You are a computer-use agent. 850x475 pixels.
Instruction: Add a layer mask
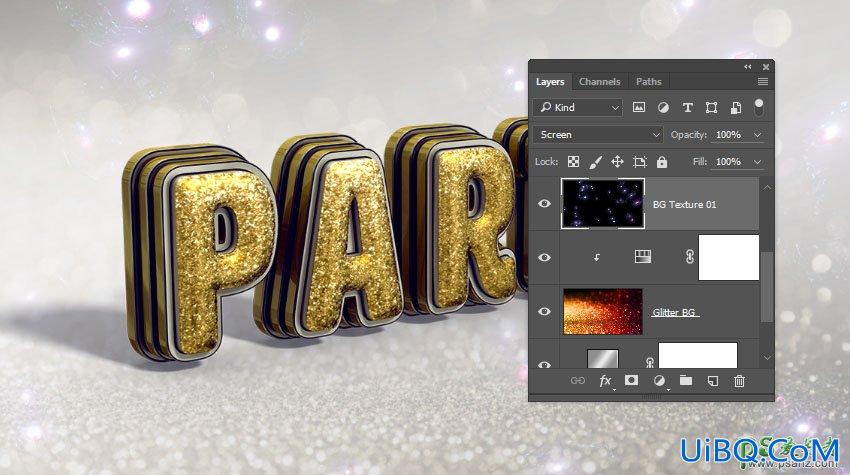(x=631, y=380)
